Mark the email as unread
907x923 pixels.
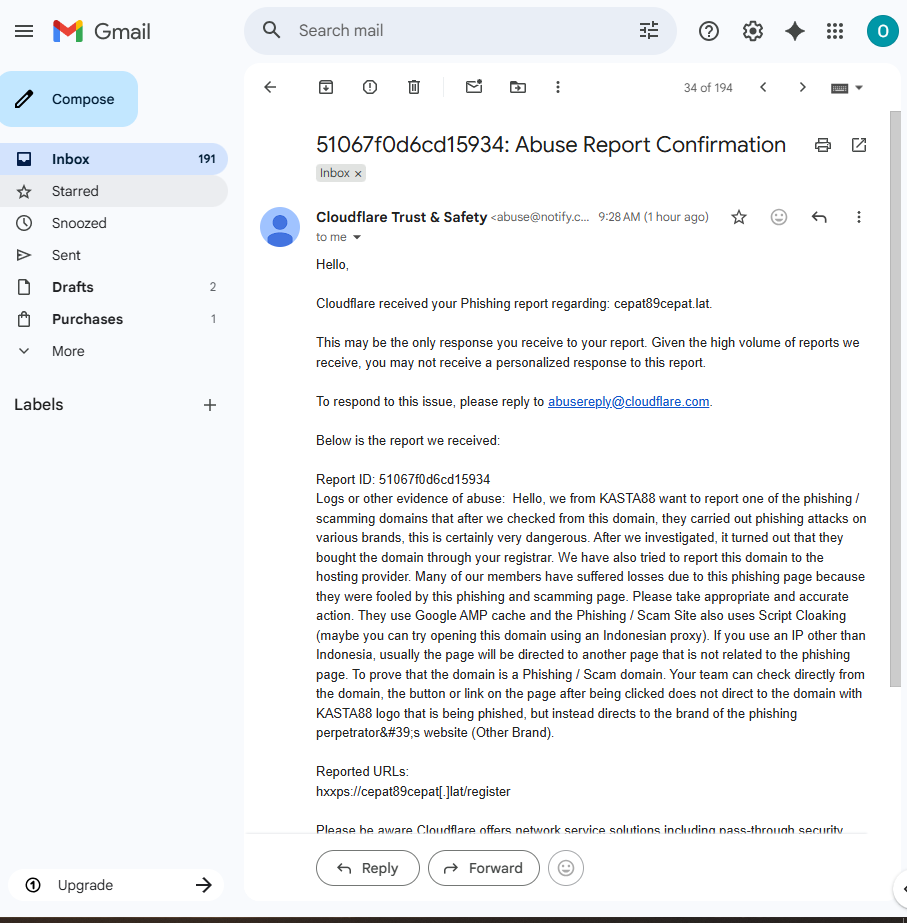coord(474,87)
